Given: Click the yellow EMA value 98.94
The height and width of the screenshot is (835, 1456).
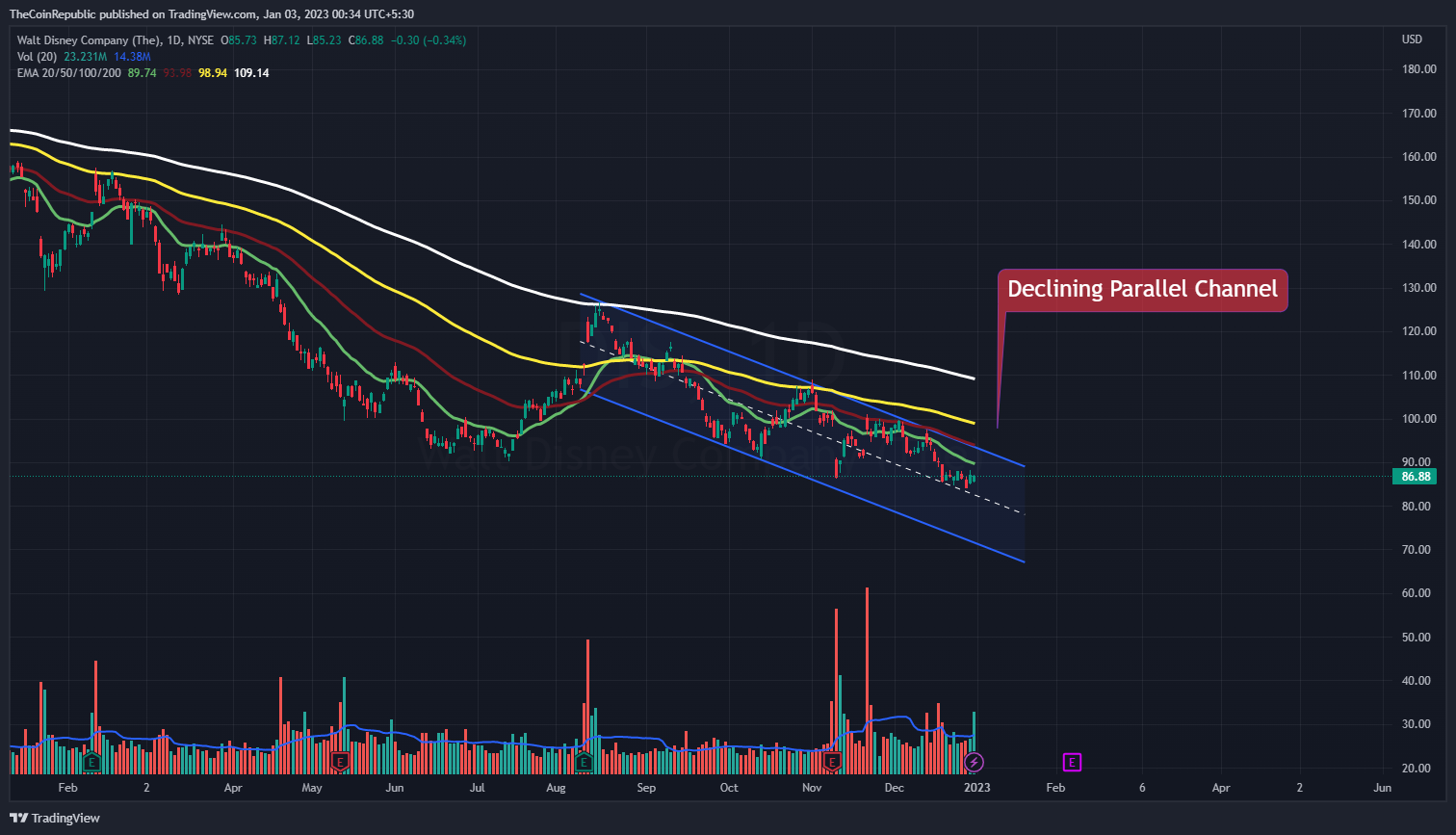Looking at the screenshot, I should (x=212, y=73).
